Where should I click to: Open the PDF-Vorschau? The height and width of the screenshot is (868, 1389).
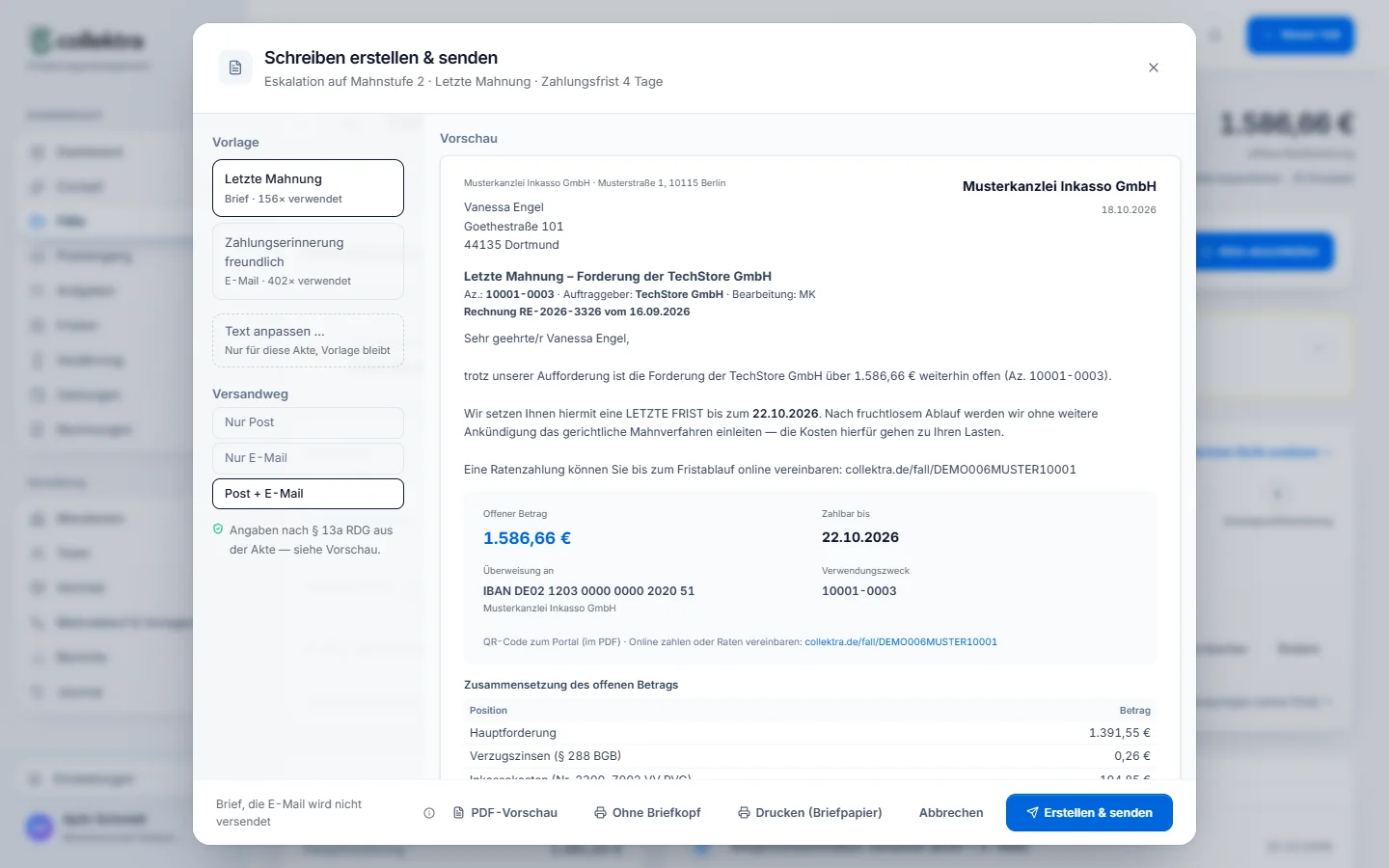(x=505, y=813)
